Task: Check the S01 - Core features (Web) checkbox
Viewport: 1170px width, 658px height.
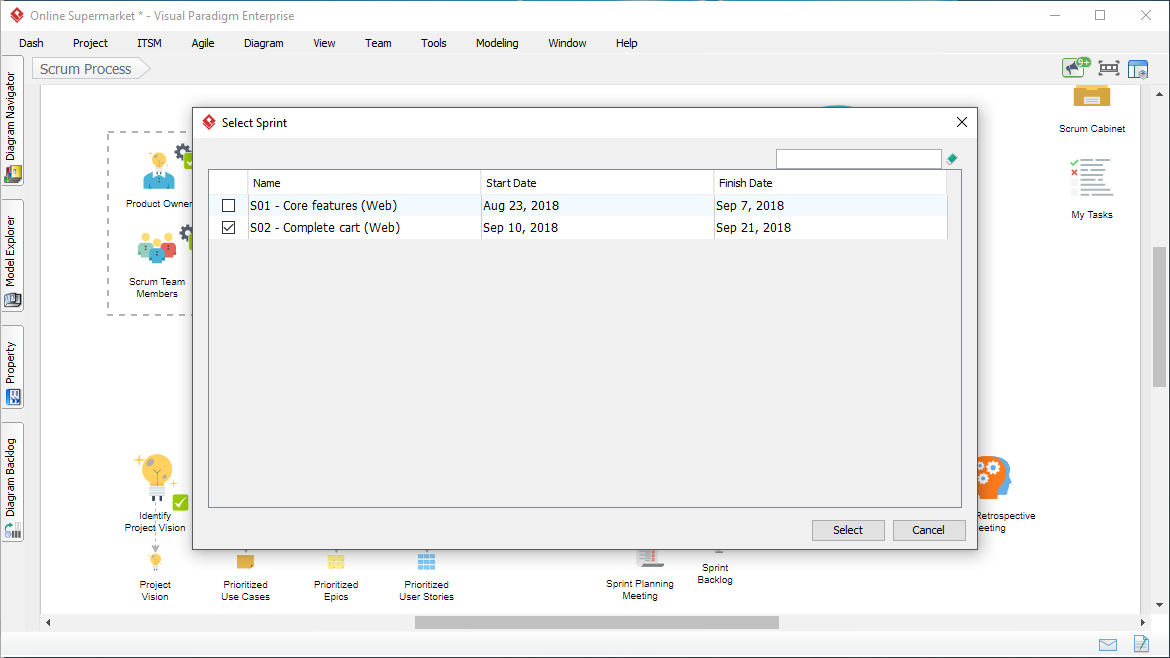Action: click(x=228, y=206)
